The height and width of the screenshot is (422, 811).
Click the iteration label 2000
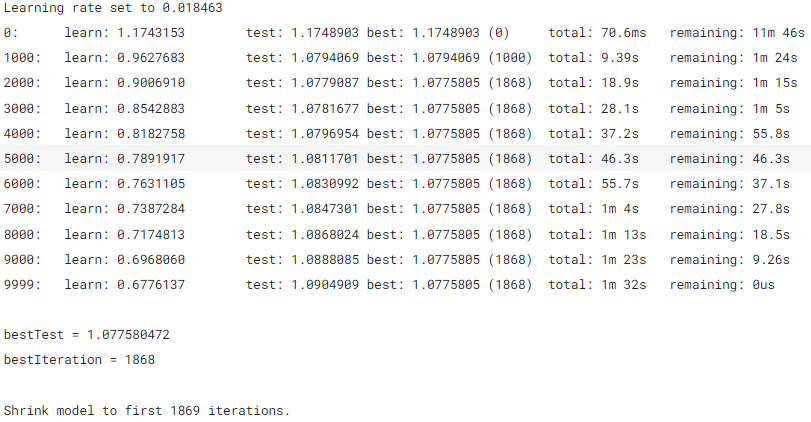coord(21,83)
